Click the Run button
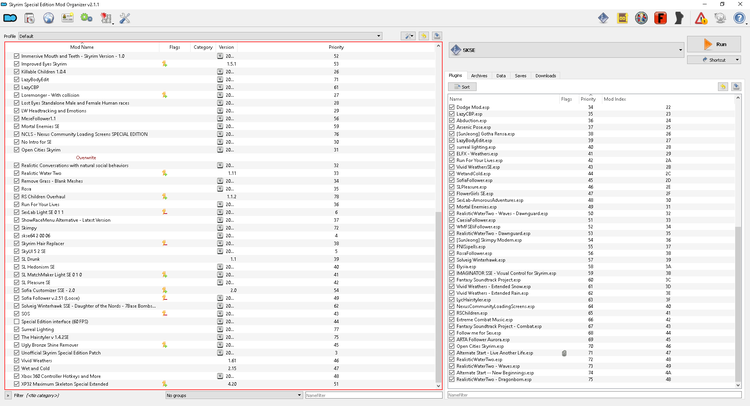 [x=714, y=44]
